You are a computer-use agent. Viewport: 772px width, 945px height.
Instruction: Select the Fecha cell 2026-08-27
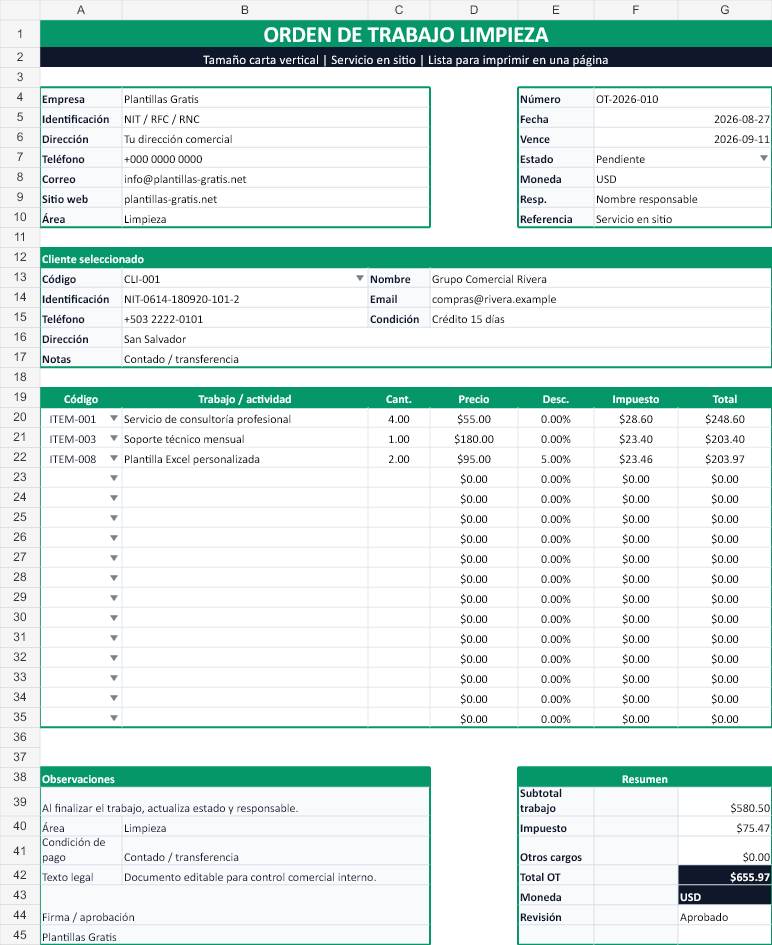[682, 119]
